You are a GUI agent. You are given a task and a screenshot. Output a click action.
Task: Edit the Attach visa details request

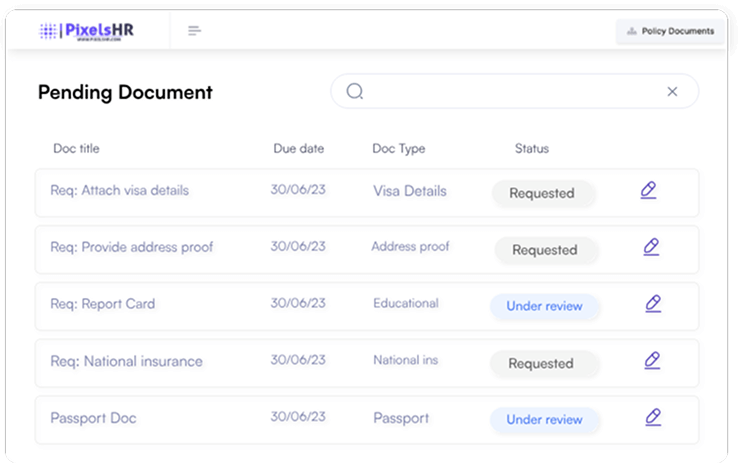[648, 190]
